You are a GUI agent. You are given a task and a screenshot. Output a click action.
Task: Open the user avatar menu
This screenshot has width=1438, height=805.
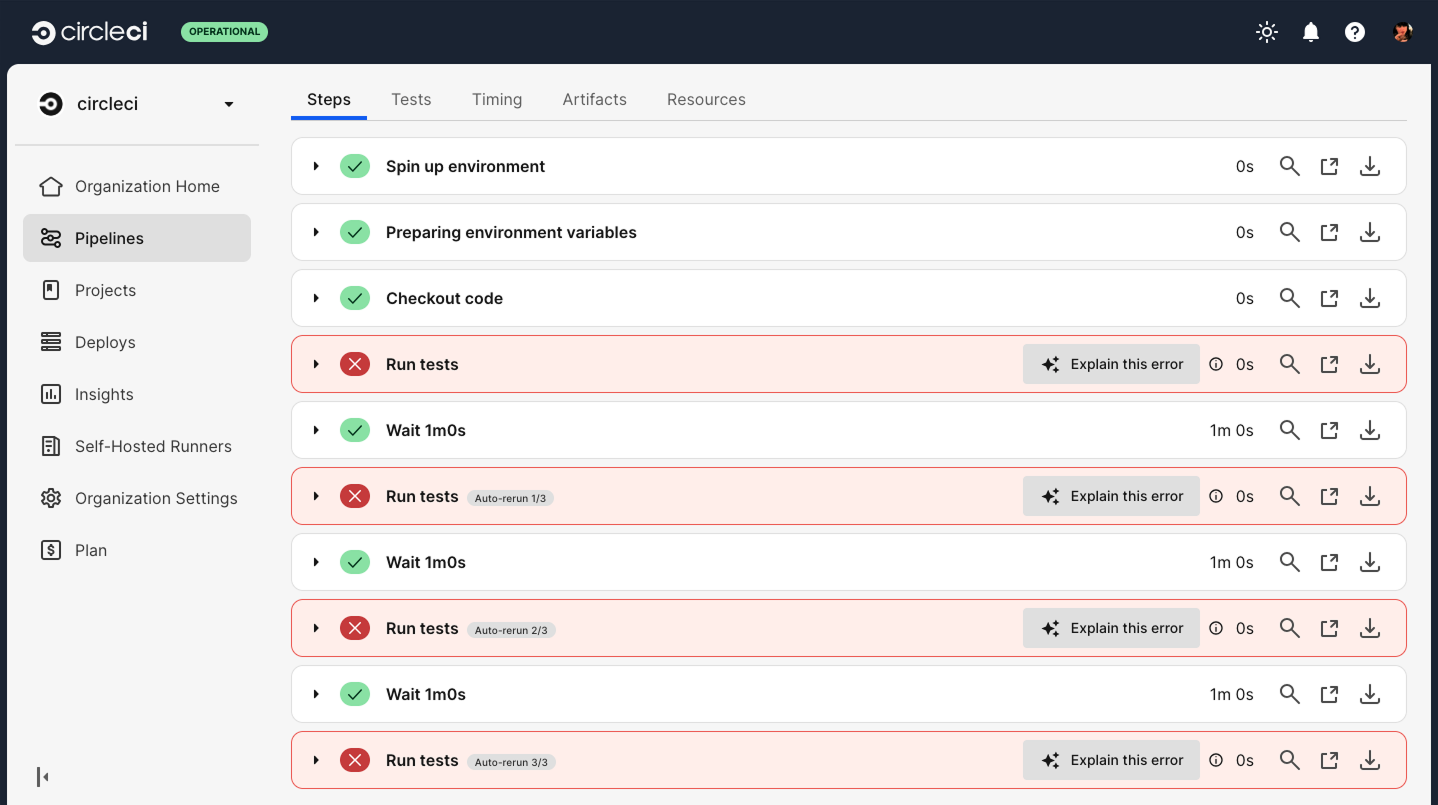(1402, 32)
